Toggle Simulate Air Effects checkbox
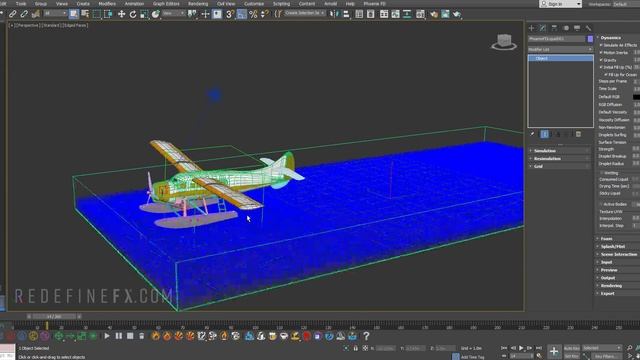Image resolution: width=640 pixels, height=360 pixels. pyautogui.click(x=601, y=45)
